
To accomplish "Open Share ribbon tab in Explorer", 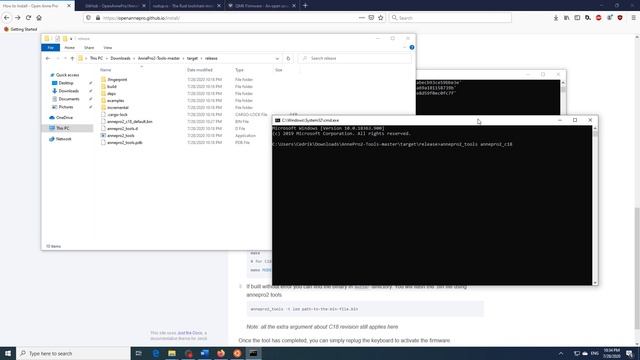I will [x=89, y=48].
